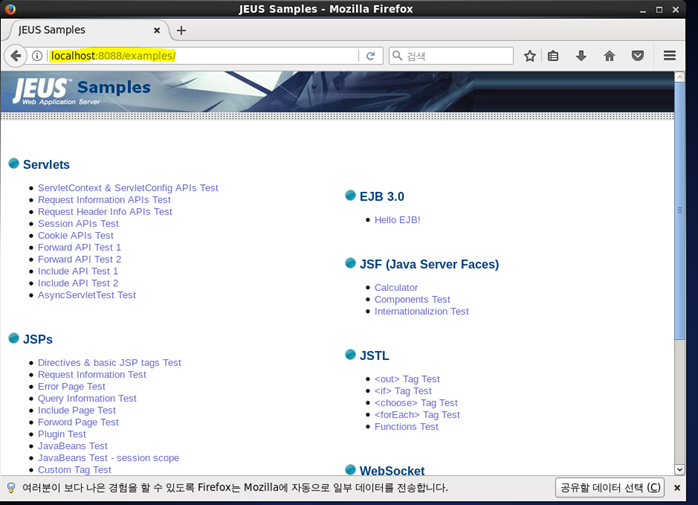The width and height of the screenshot is (698, 505).
Task: Click the JSPs section heading
Action: click(x=38, y=339)
